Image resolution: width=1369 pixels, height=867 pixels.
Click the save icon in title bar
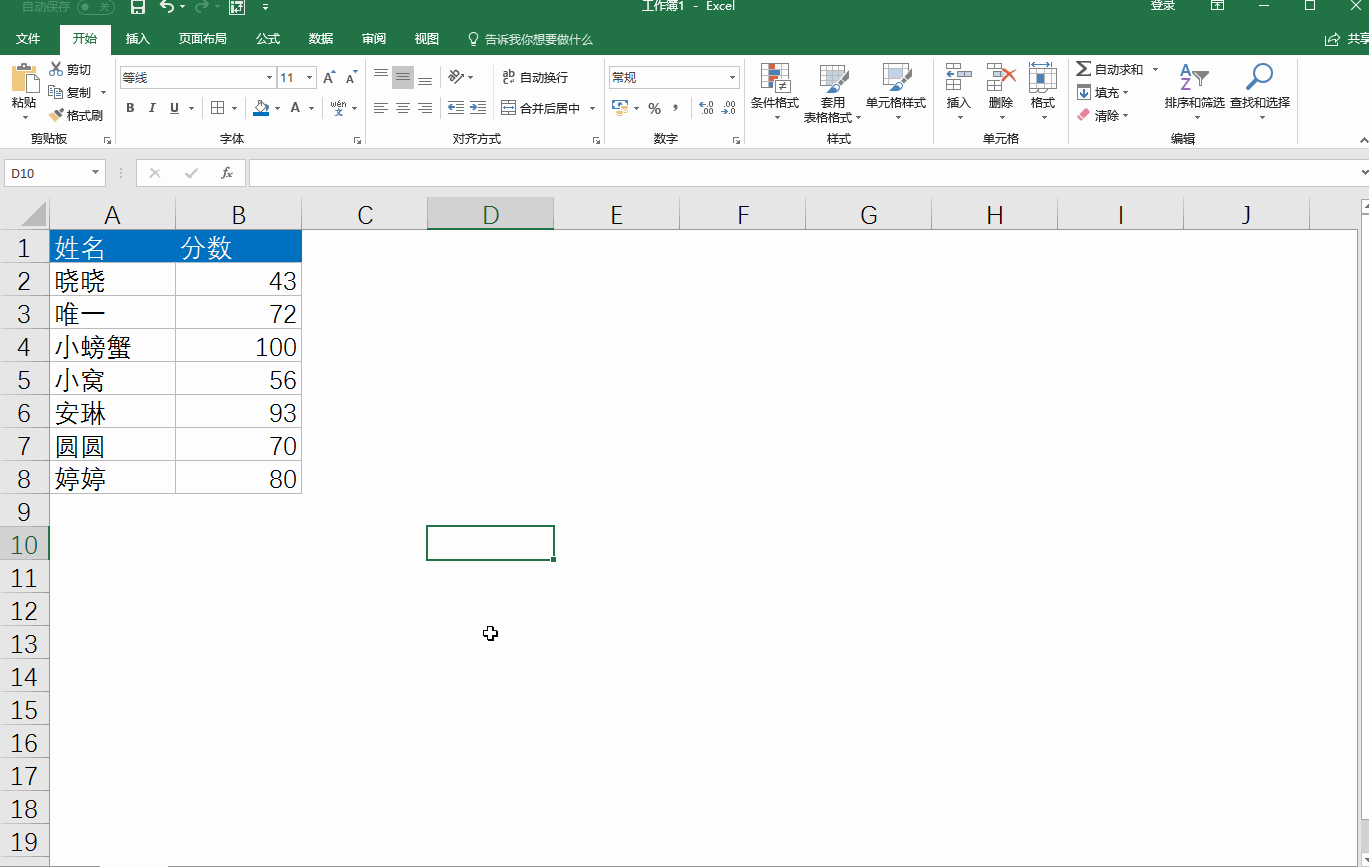[138, 7]
